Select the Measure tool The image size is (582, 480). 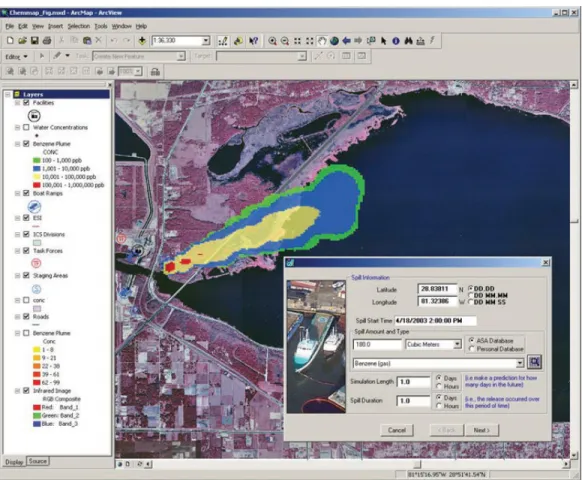(421, 41)
